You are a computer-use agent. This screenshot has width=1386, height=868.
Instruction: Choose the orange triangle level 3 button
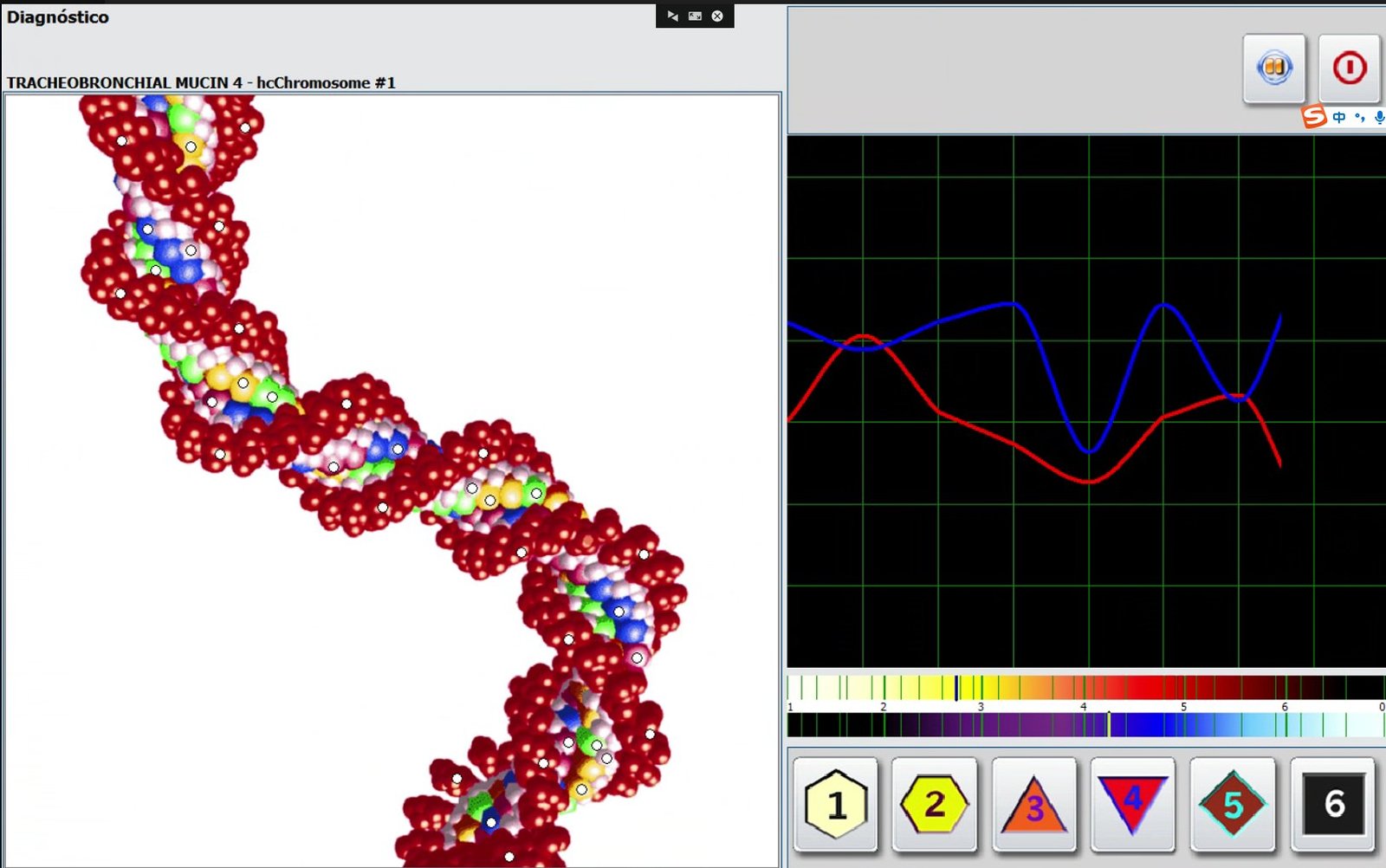[1033, 804]
